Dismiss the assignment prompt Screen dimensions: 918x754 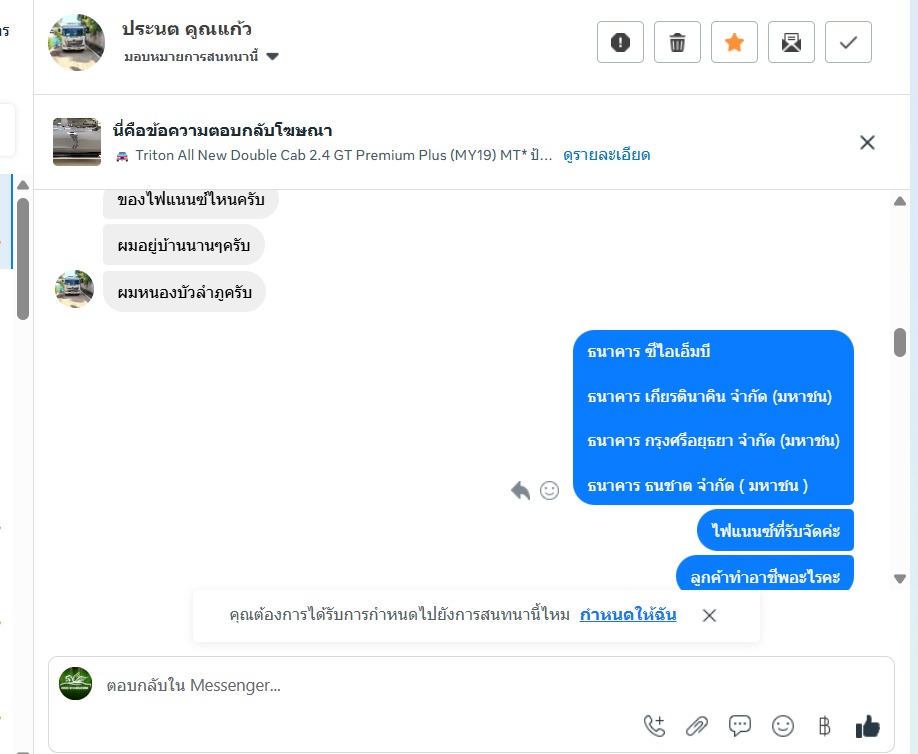(x=709, y=615)
